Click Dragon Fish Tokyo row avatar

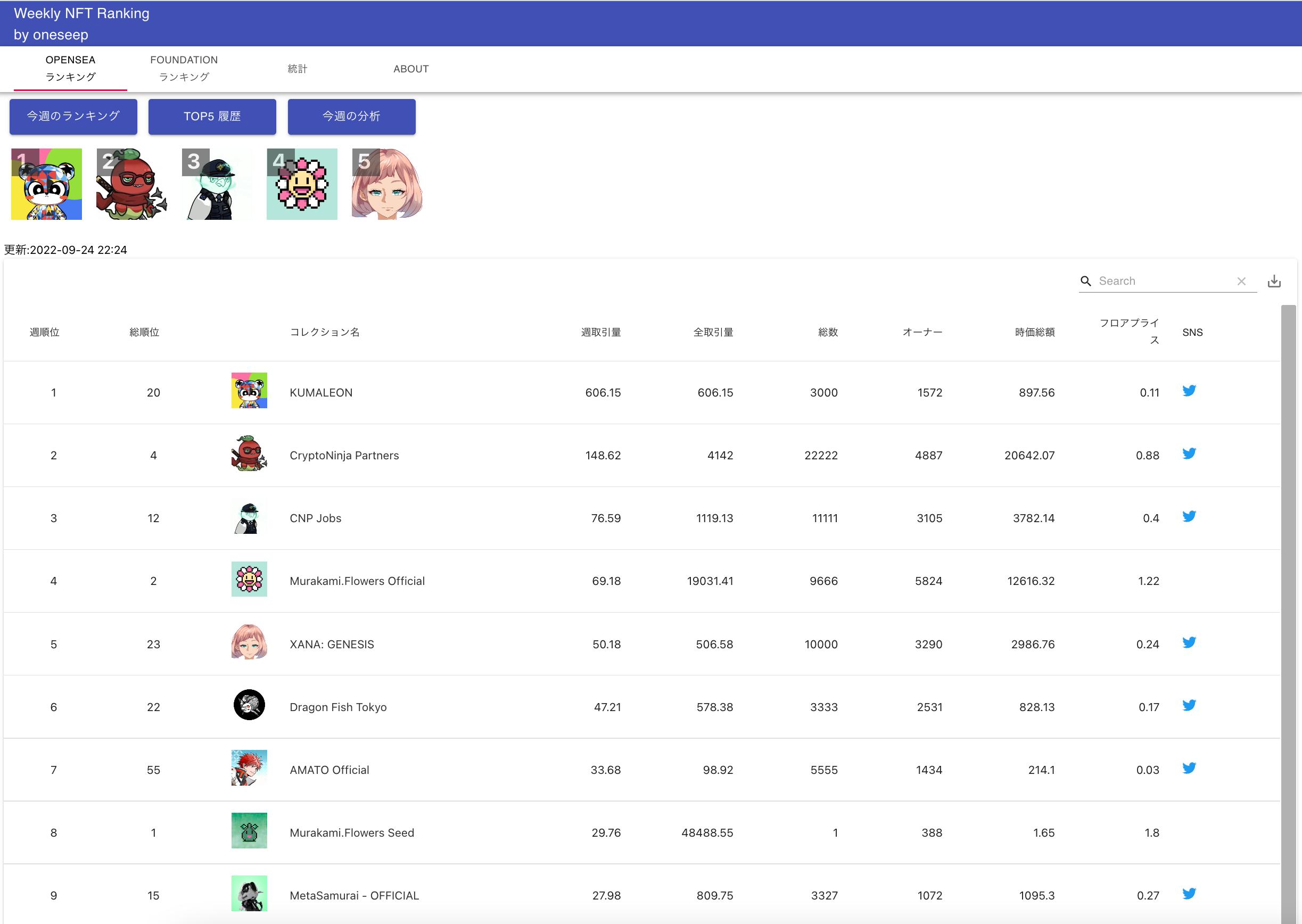pos(249,705)
